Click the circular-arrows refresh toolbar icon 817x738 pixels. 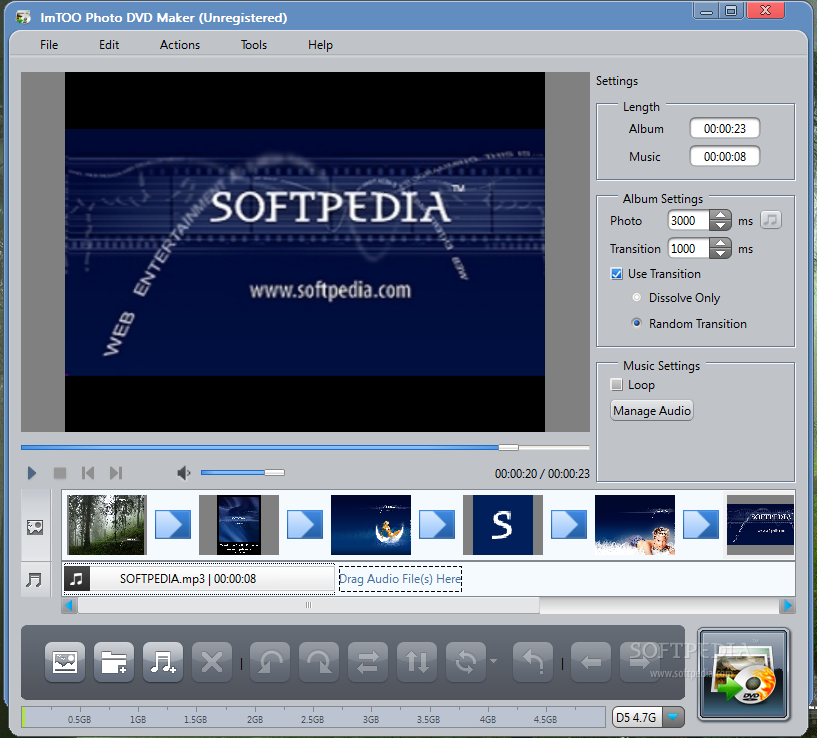pyautogui.click(x=465, y=662)
